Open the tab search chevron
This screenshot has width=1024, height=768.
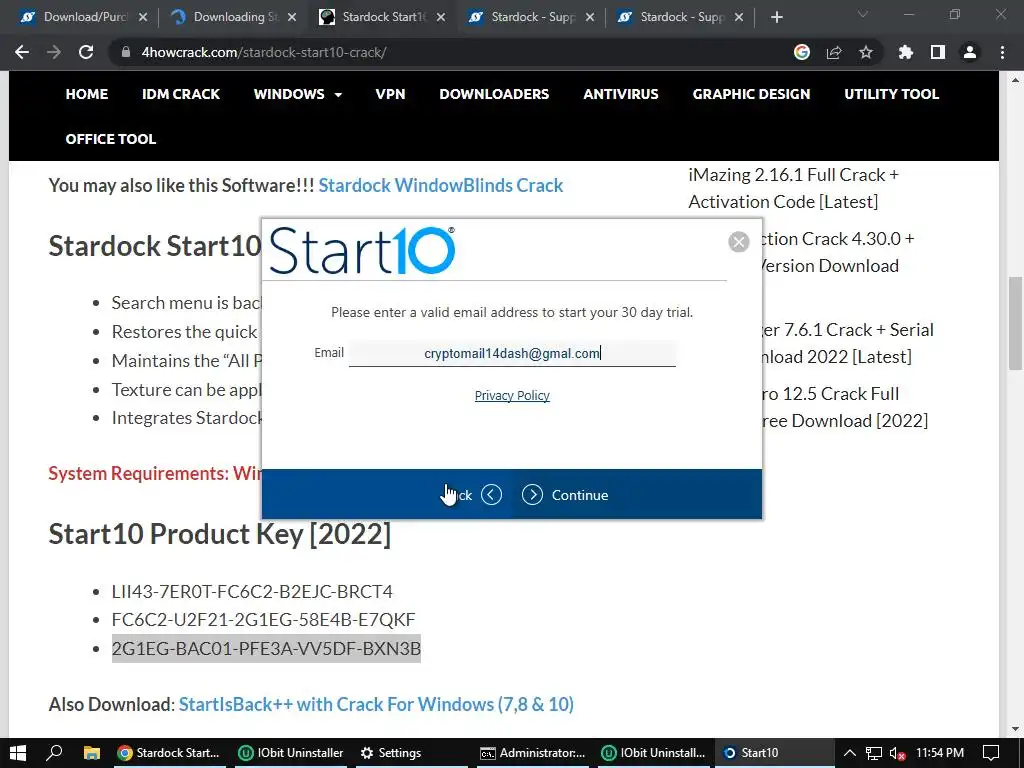[863, 14]
